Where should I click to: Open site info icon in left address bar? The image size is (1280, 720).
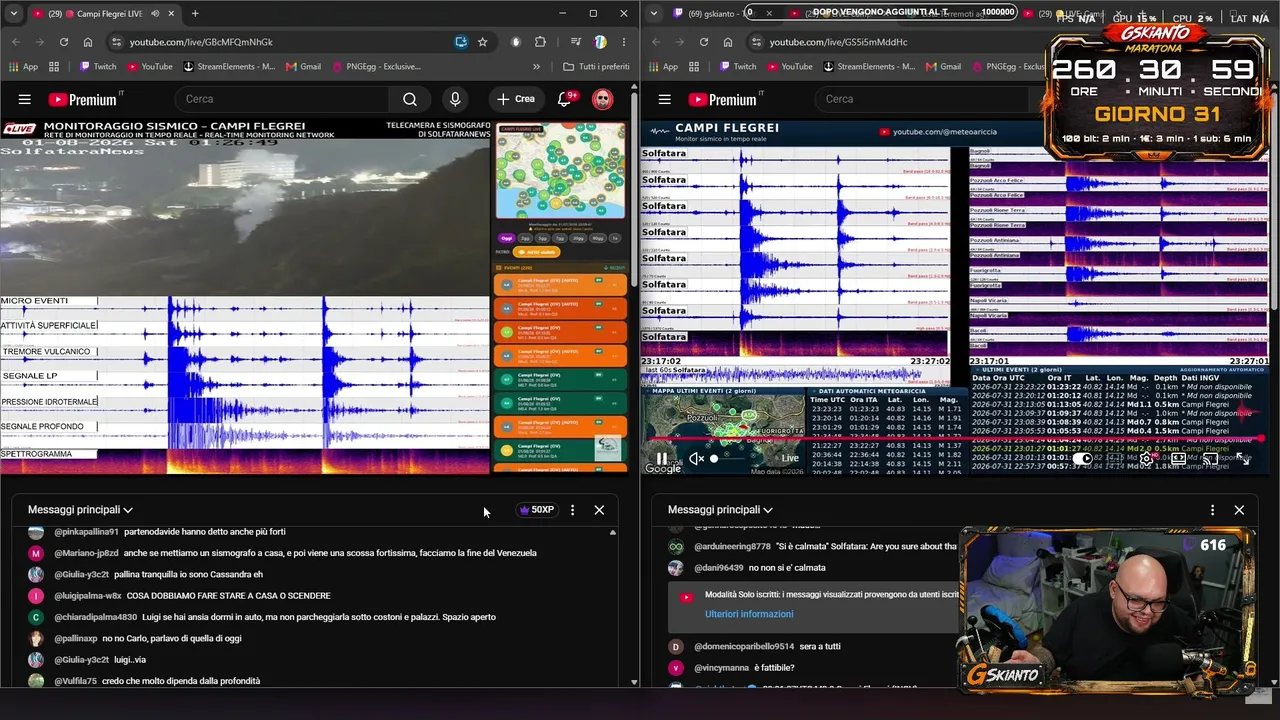tap(116, 42)
